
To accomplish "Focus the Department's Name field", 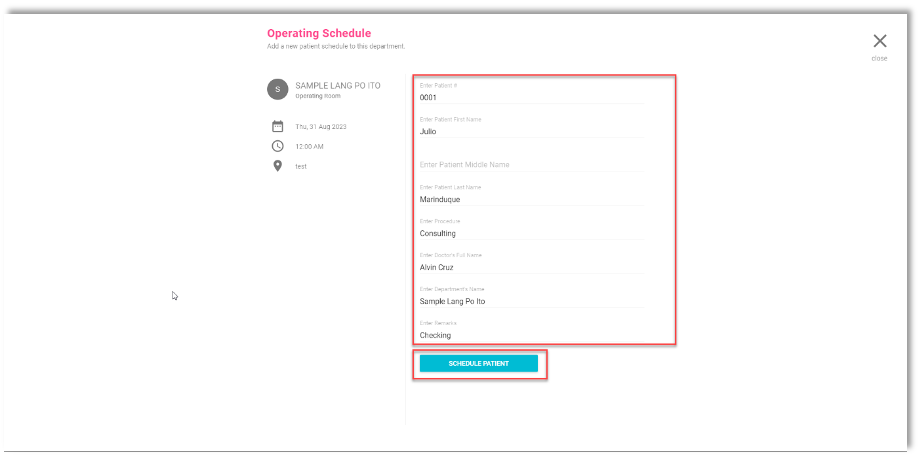I will point(530,301).
